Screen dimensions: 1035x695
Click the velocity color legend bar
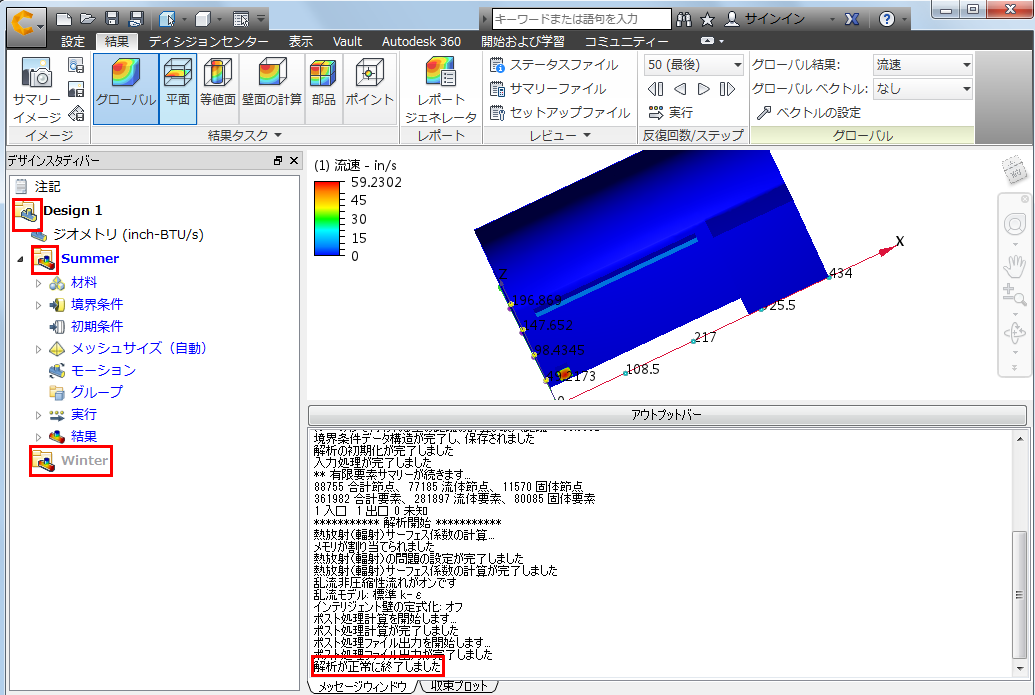[327, 218]
